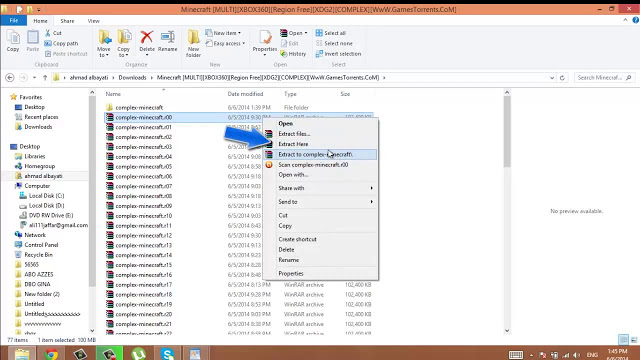Create a New folder from the ribbon
The image size is (640, 360).
pyautogui.click(x=193, y=44)
